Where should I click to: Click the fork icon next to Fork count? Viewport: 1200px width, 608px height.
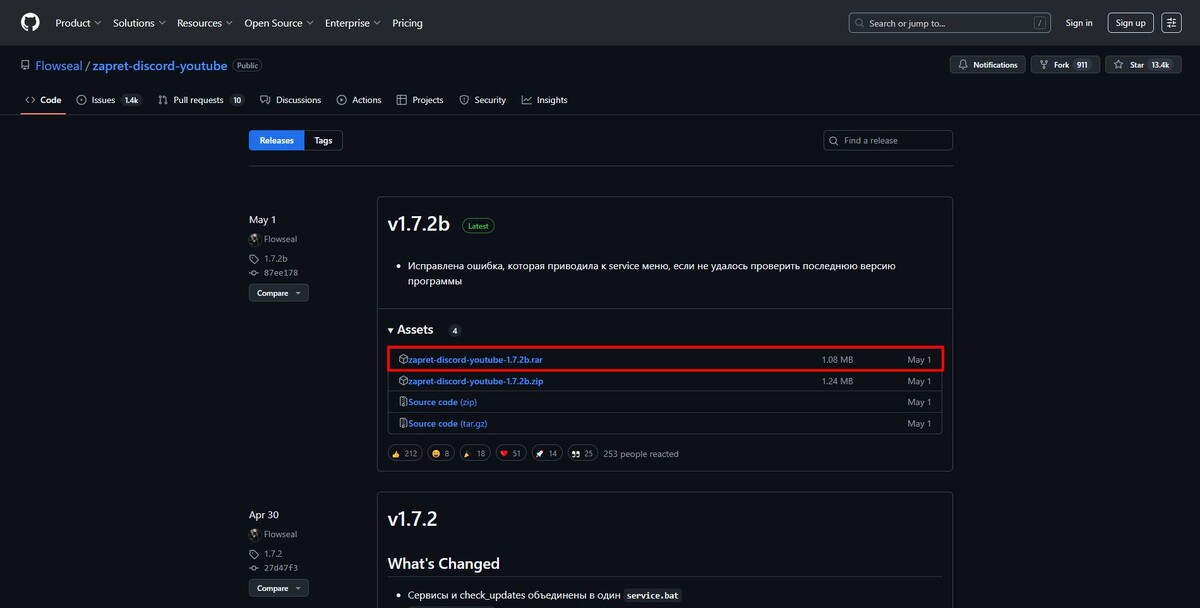1045,64
